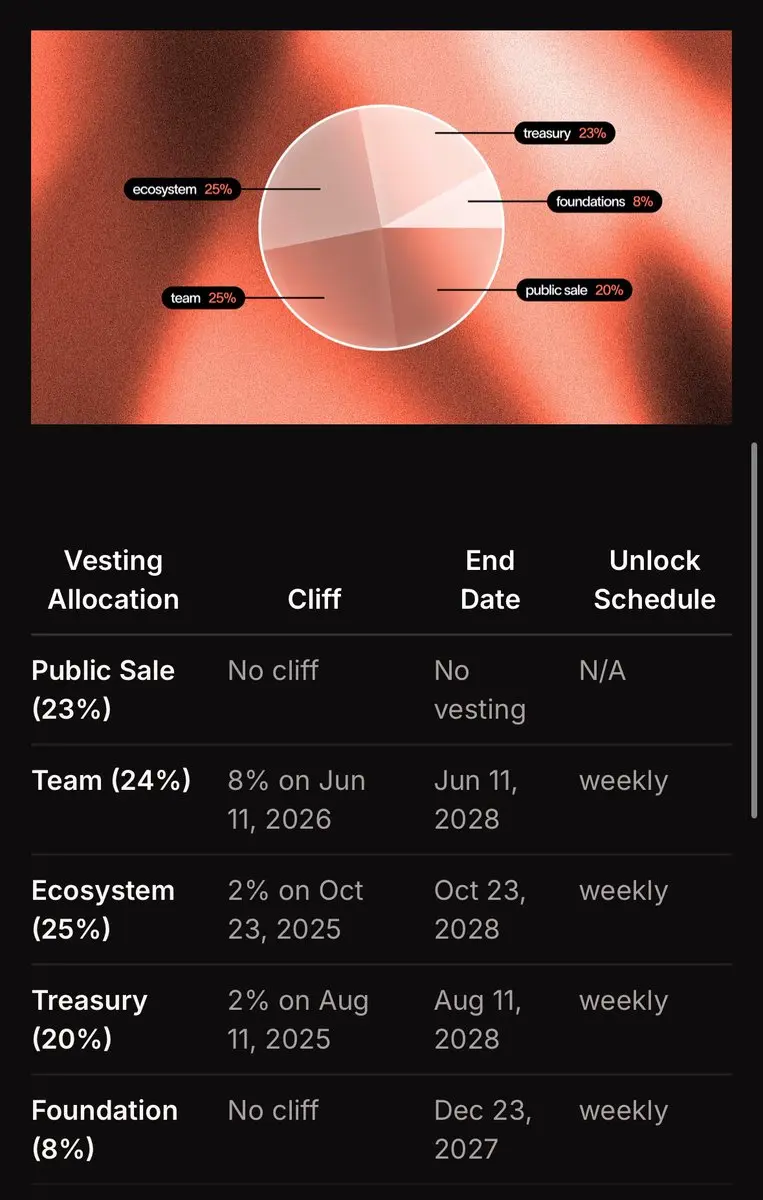Select the Team (24%) row label
Image resolution: width=763 pixels, height=1200 pixels.
[111, 780]
